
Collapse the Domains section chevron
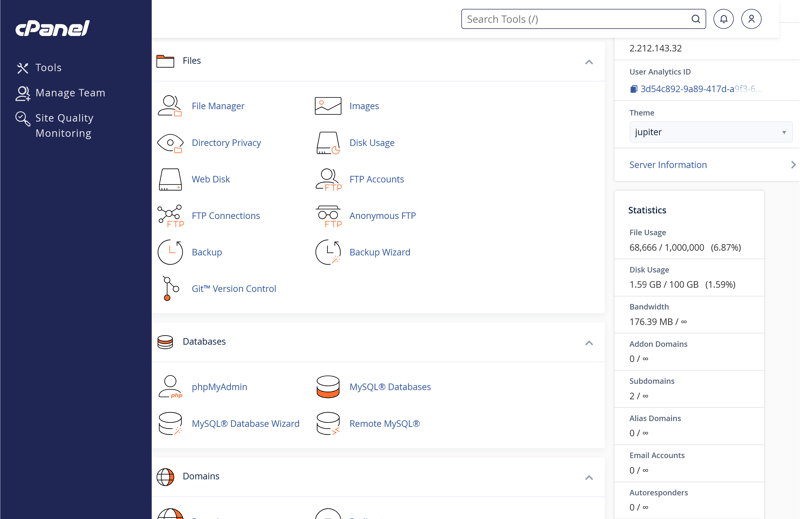[x=589, y=478]
